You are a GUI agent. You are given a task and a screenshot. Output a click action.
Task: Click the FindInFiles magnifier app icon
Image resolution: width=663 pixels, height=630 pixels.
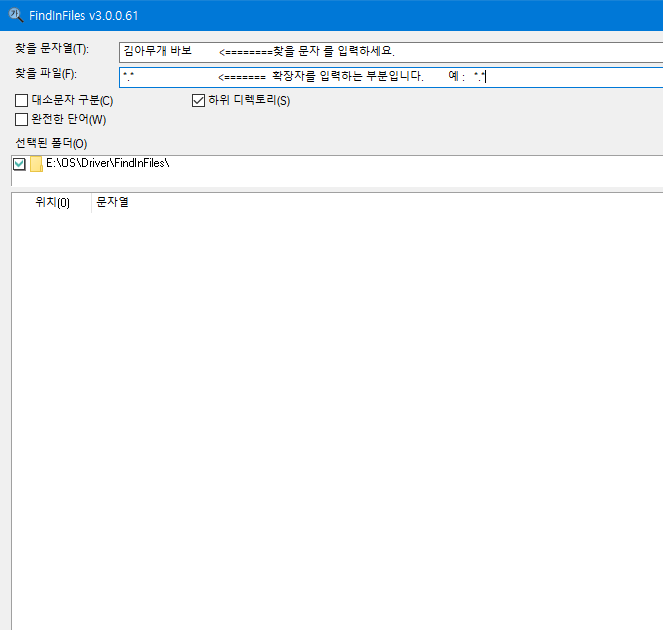15,14
